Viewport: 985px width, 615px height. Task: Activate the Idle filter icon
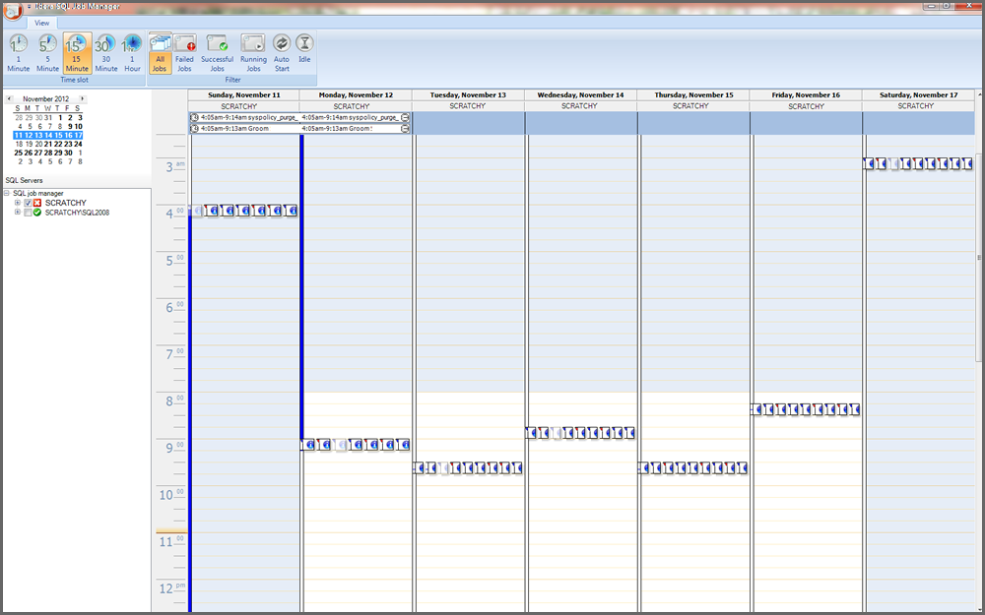(x=304, y=48)
